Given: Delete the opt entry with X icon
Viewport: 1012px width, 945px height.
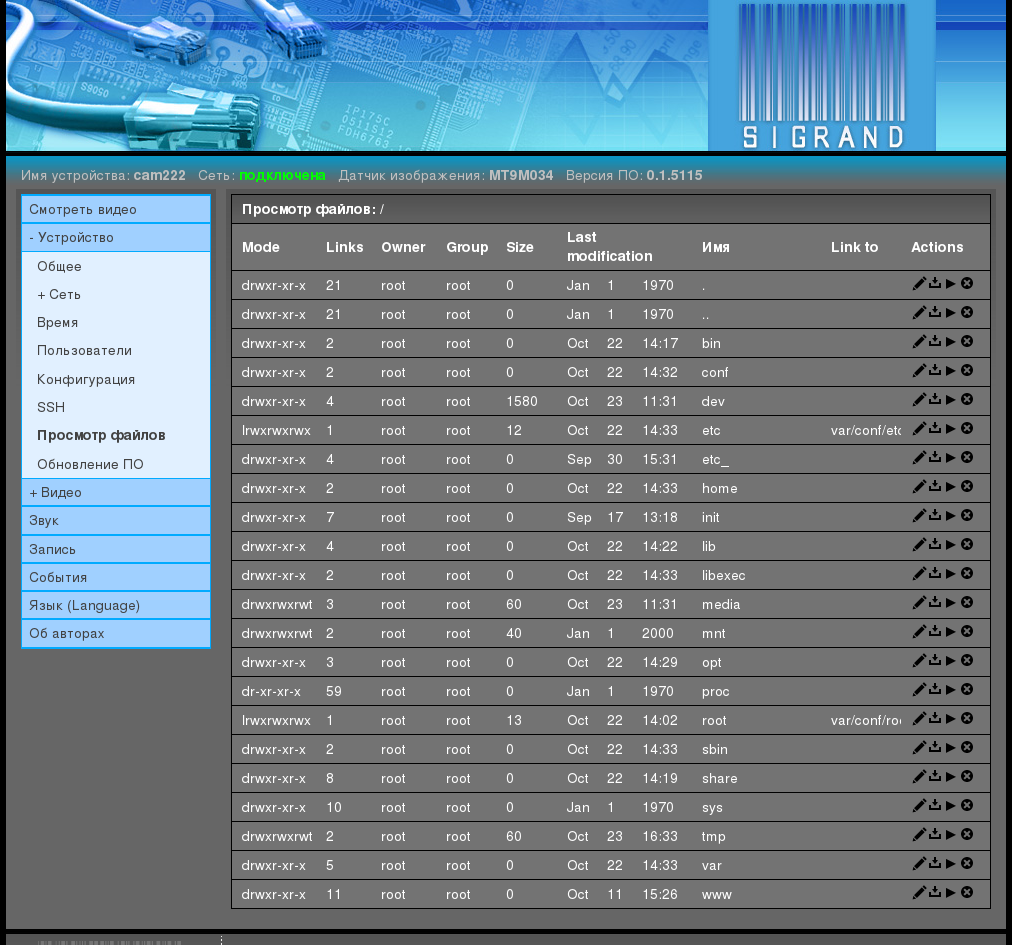Looking at the screenshot, I should point(967,660).
